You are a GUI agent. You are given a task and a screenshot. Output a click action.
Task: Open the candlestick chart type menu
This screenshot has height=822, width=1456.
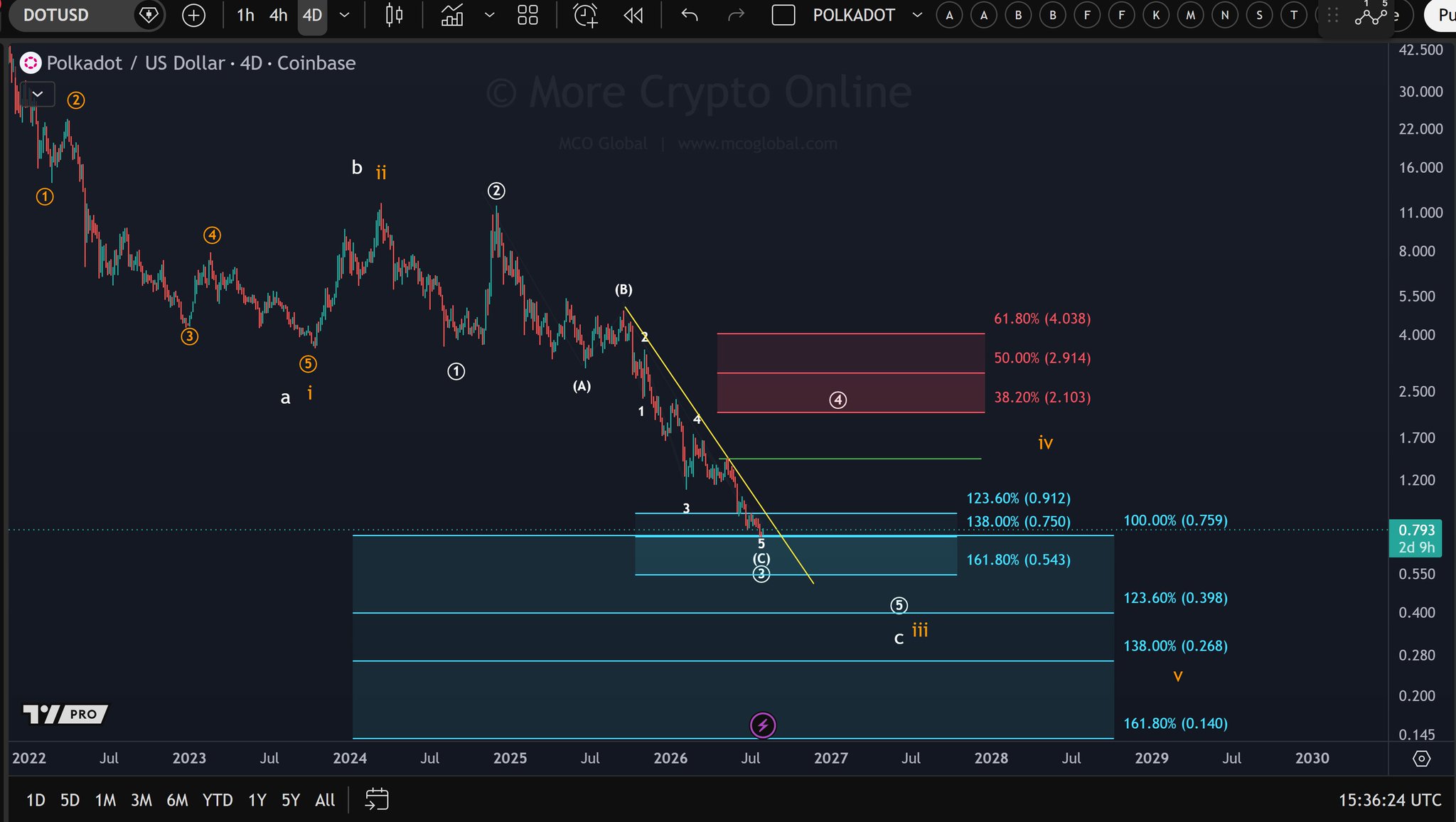[x=394, y=15]
